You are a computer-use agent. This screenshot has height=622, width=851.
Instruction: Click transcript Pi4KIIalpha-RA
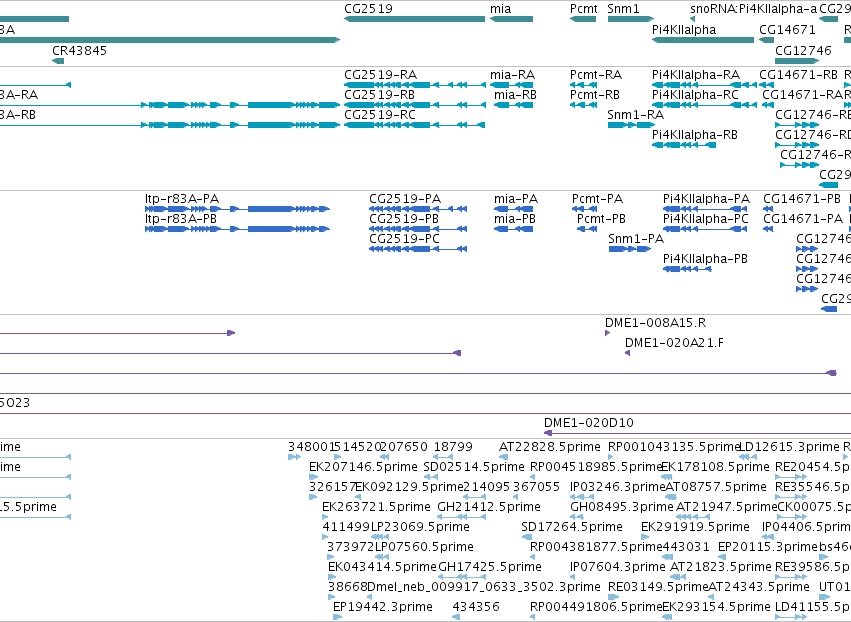click(696, 74)
